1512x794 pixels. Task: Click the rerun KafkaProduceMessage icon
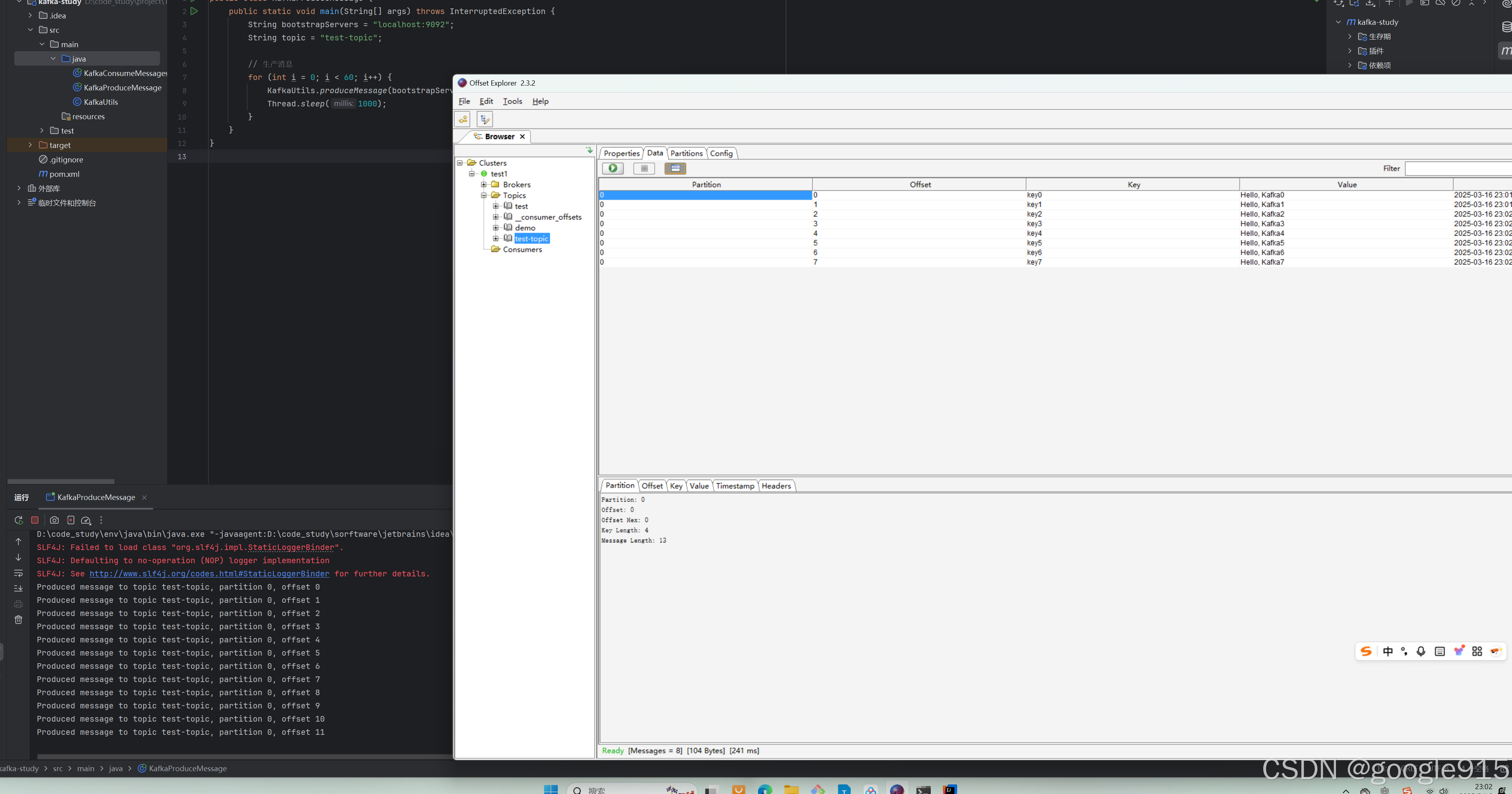tap(19, 520)
